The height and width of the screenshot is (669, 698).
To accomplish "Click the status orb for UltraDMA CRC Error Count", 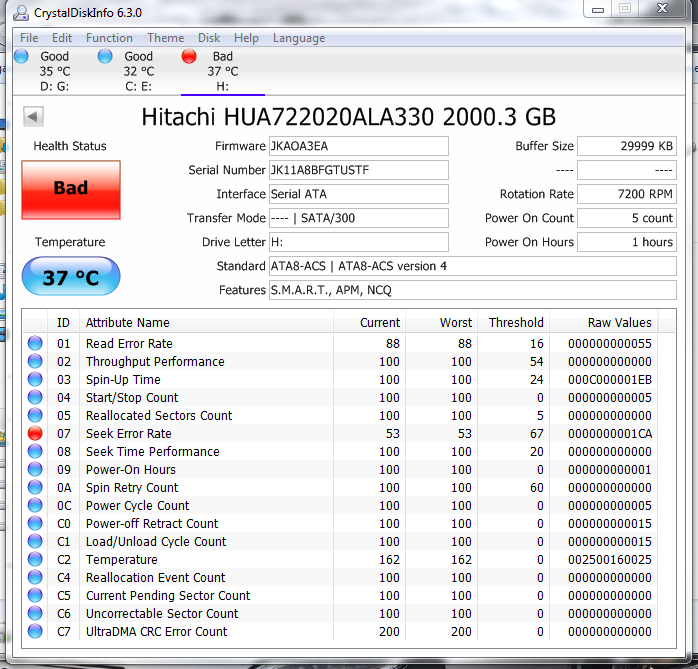I will tap(35, 631).
